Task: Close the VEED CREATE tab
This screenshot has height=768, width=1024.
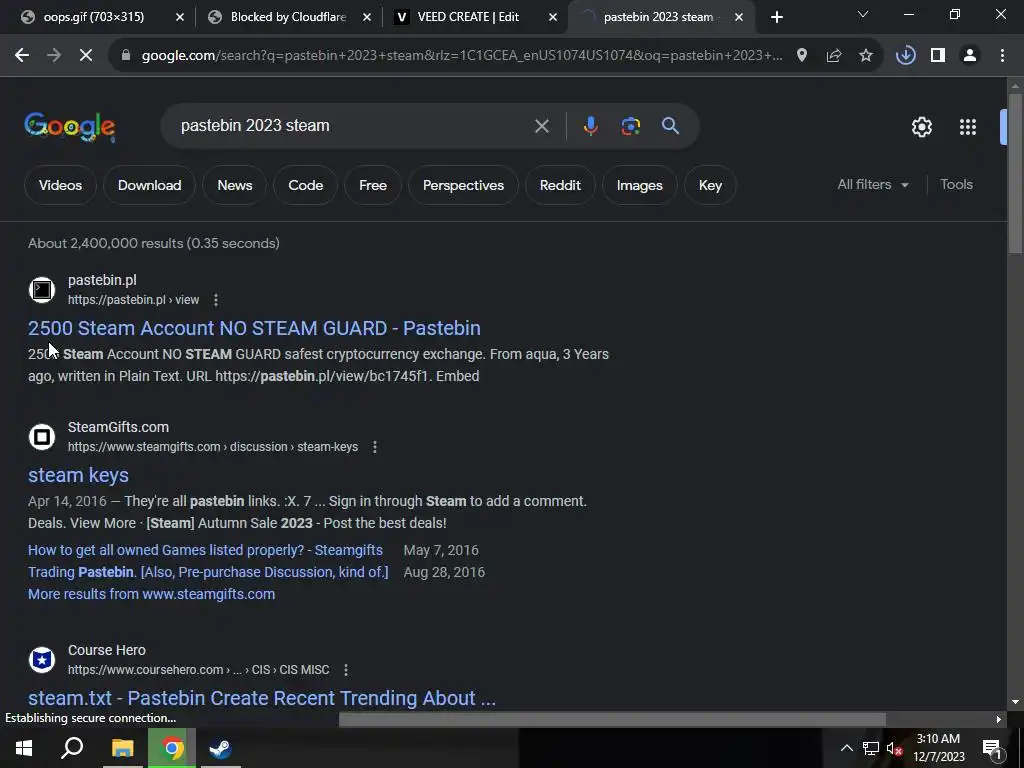Action: (x=552, y=18)
